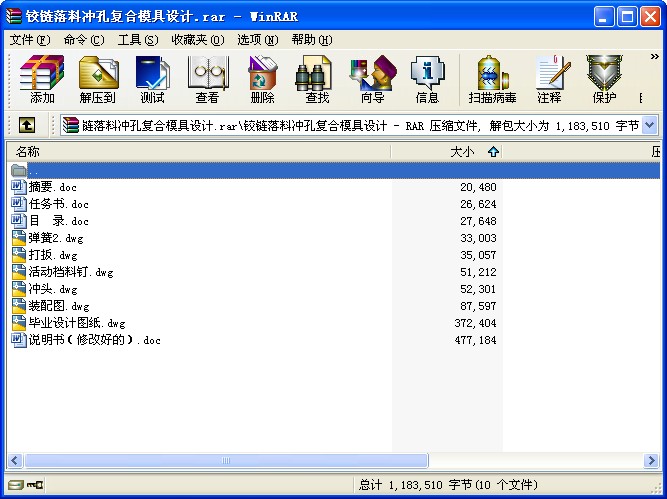Open the 向导 (Wizard) toolbar icon

click(372, 80)
